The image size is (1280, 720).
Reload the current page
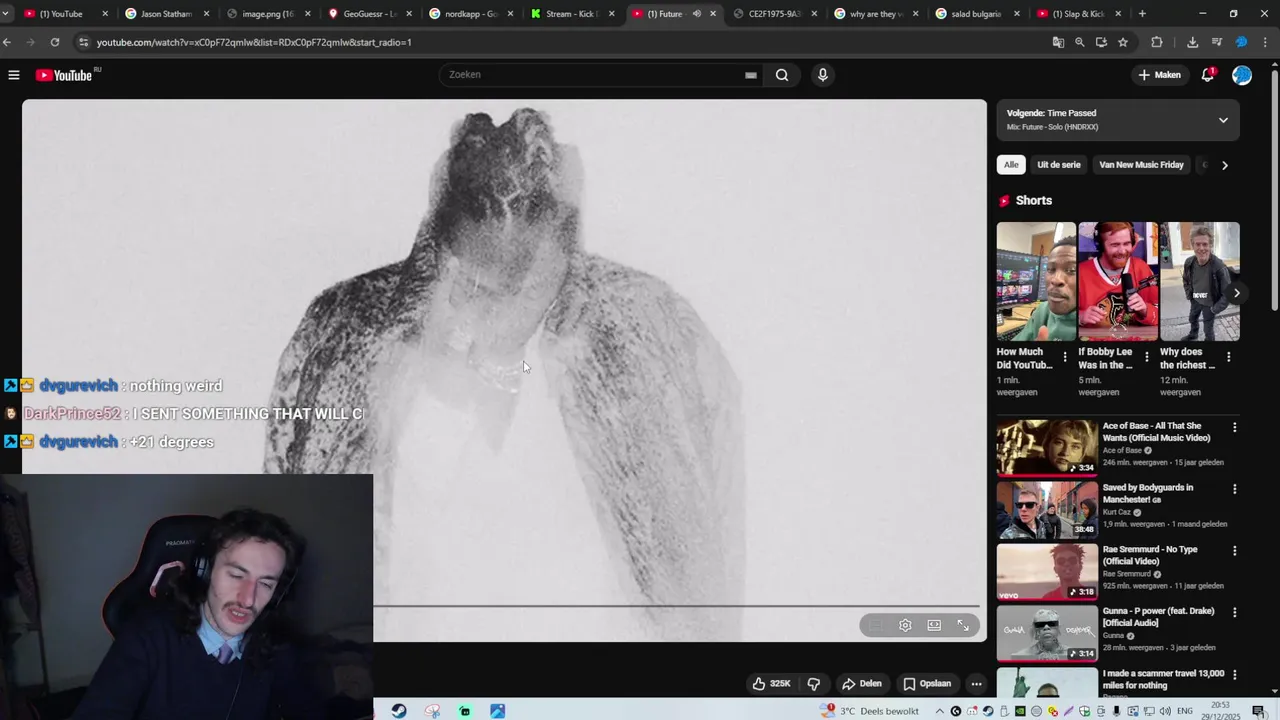click(x=54, y=42)
